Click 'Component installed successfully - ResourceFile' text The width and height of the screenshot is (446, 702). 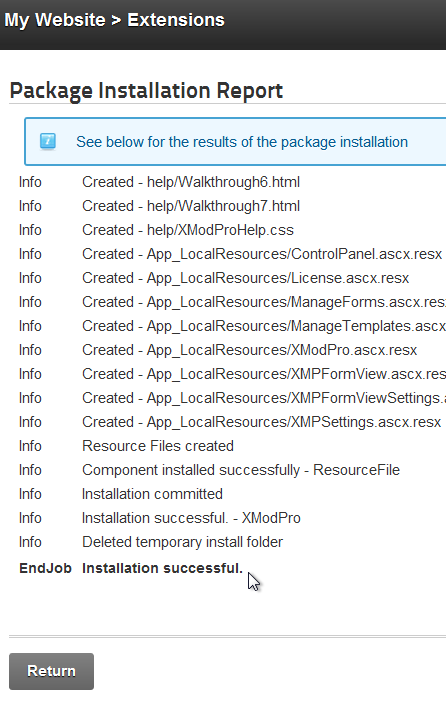(241, 470)
